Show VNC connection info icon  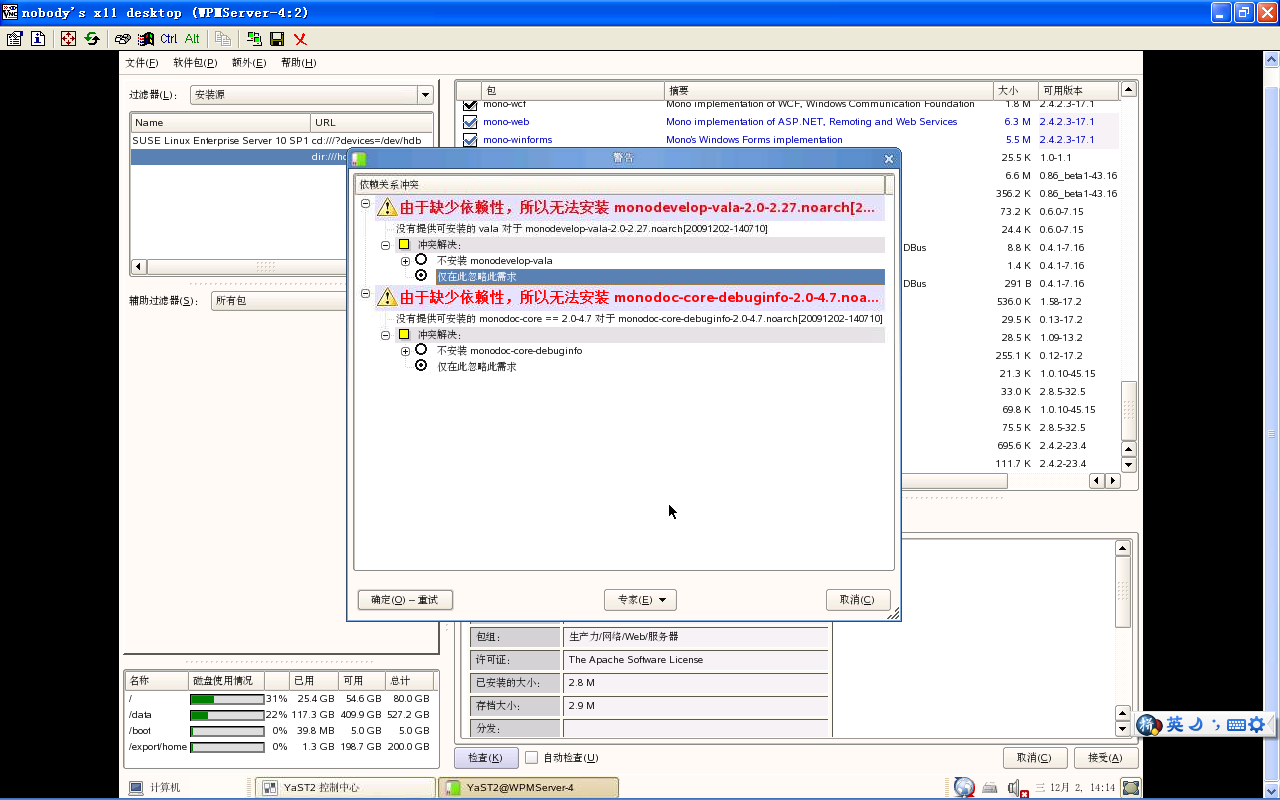[38, 38]
